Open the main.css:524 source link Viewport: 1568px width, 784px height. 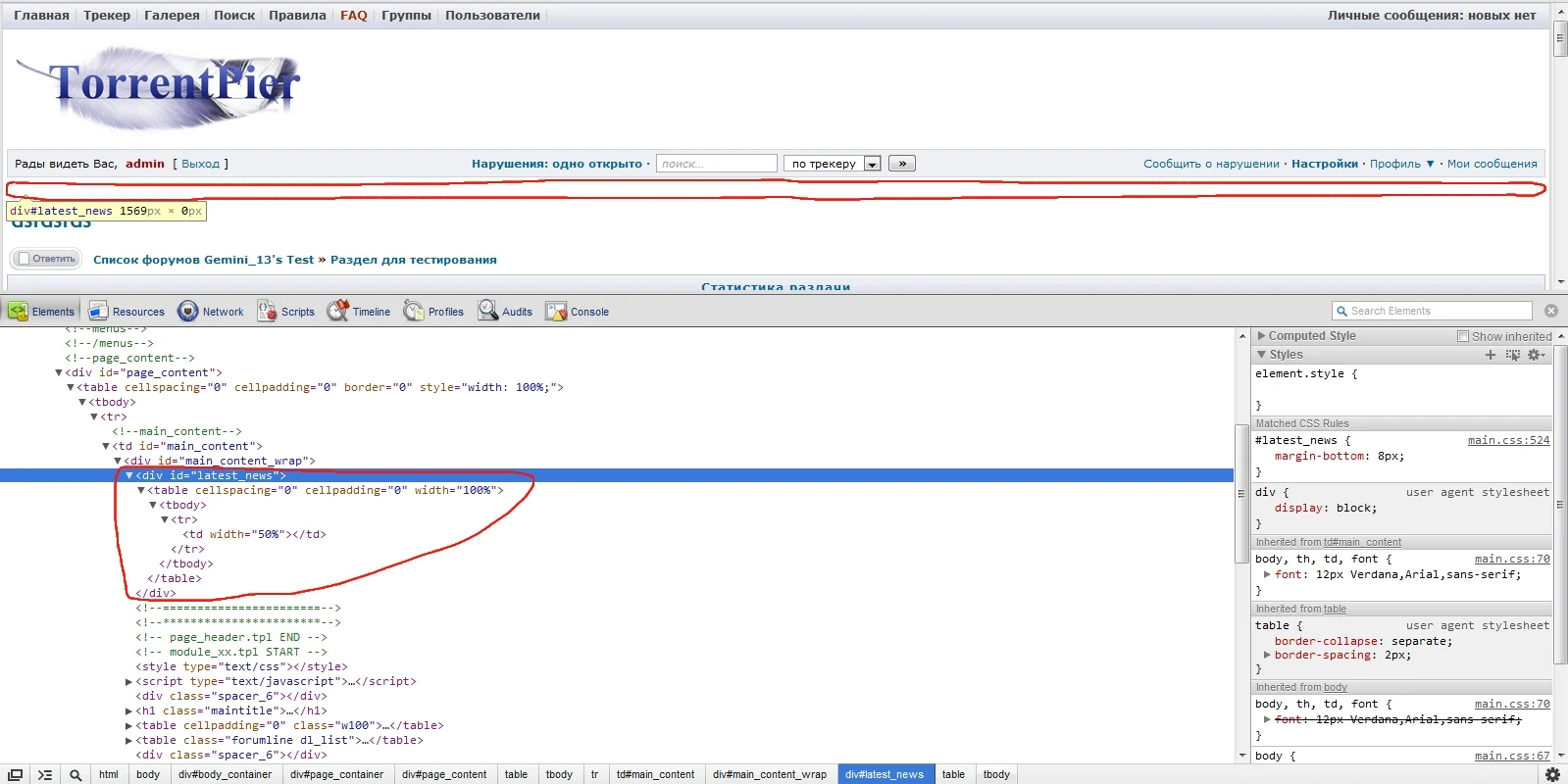tap(1508, 441)
